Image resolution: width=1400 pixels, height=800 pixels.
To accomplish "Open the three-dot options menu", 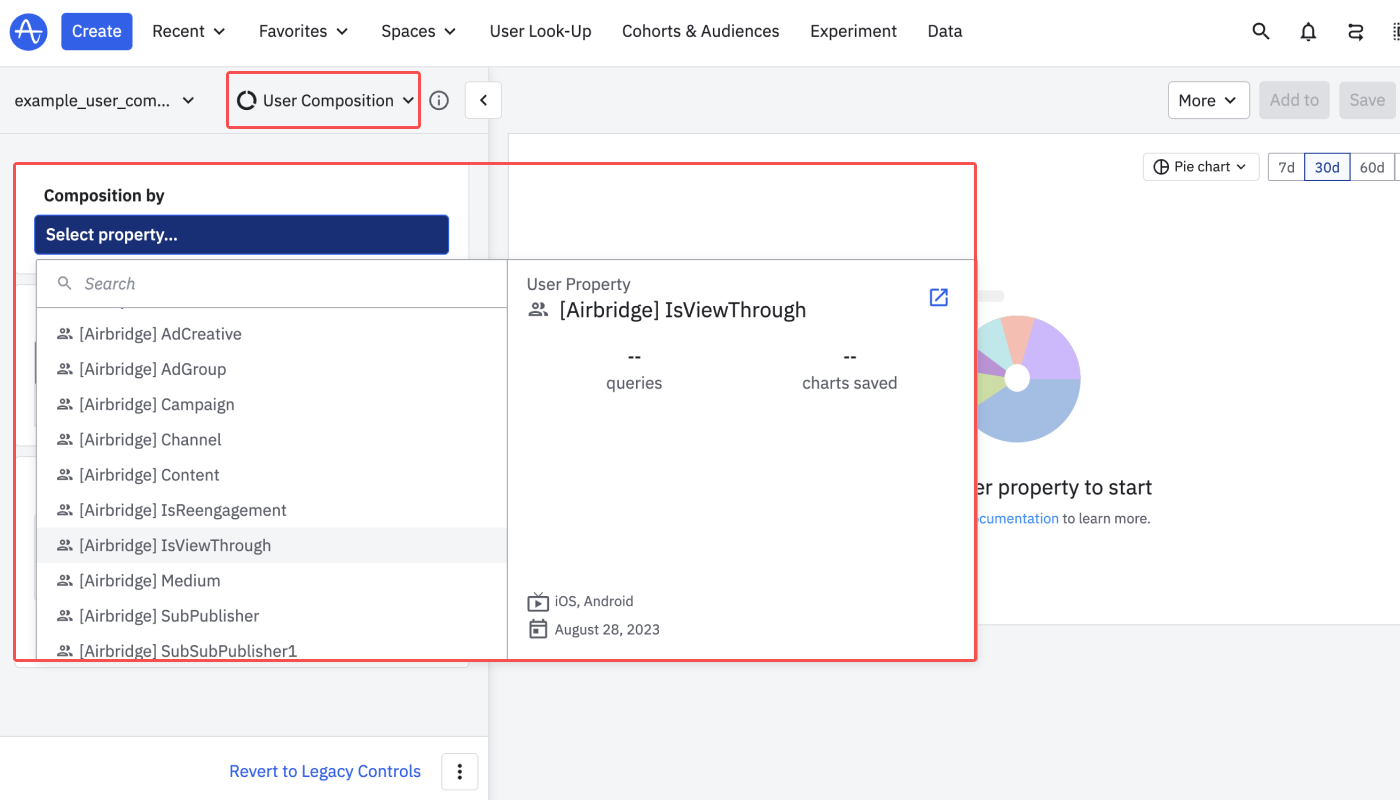I will pos(460,771).
